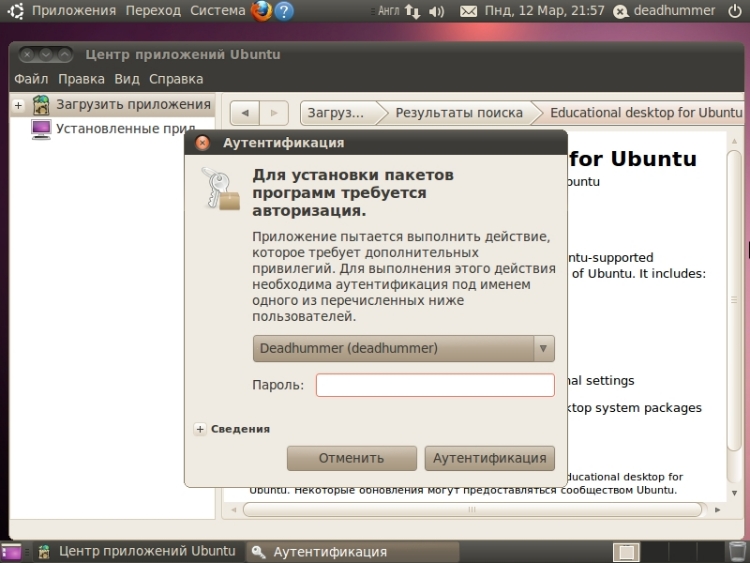Image resolution: width=750 pixels, height=563 pixels.
Task: Click the blue help question mark icon
Action: (285, 11)
